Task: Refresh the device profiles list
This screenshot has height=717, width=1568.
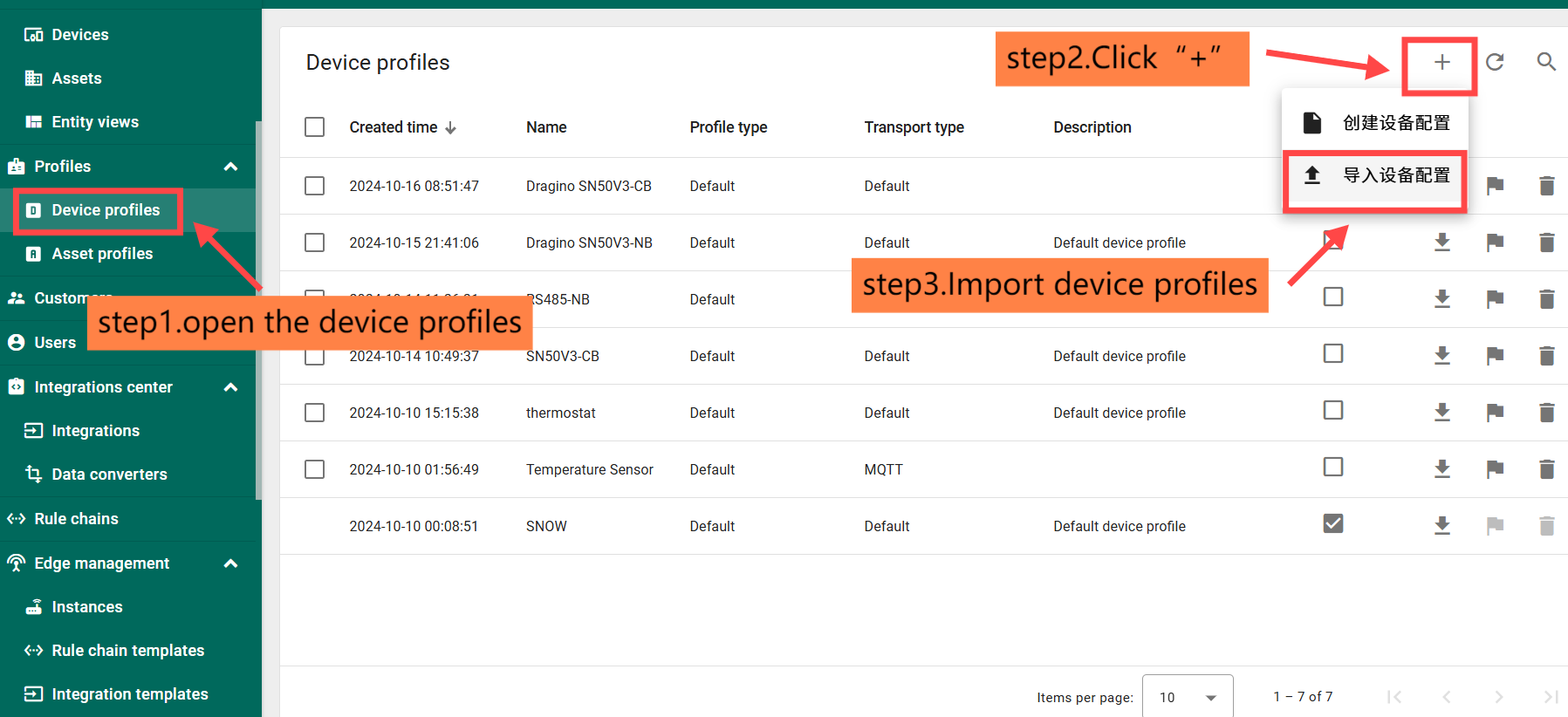Action: pyautogui.click(x=1495, y=62)
